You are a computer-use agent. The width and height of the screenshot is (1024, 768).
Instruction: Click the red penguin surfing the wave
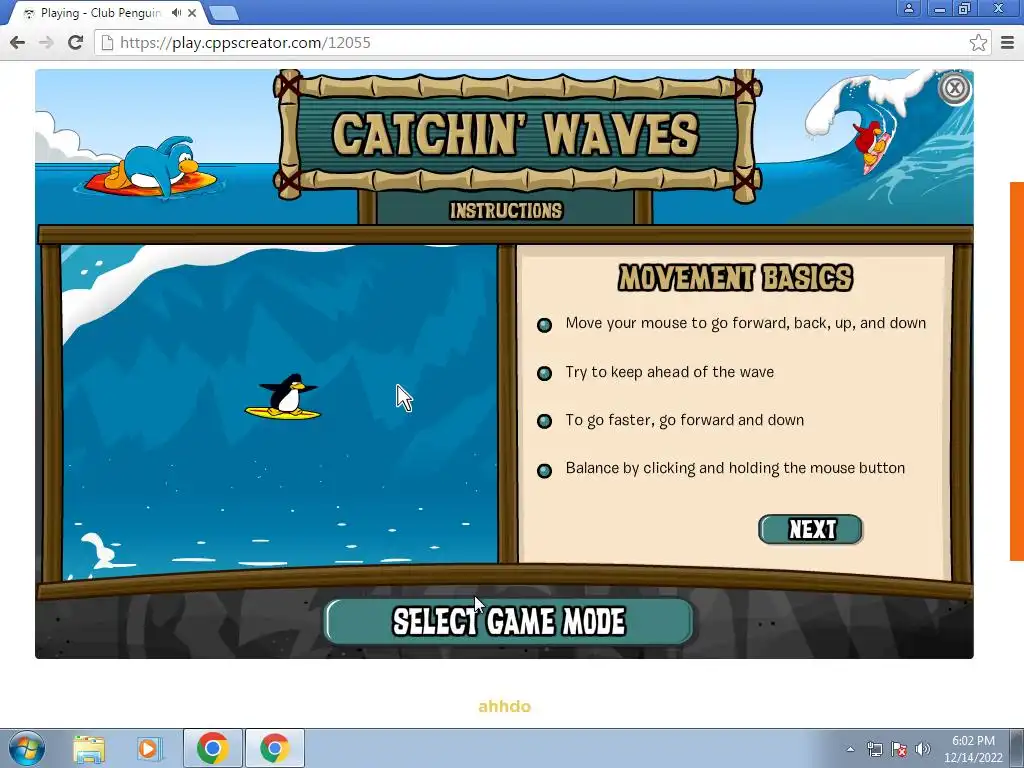(871, 146)
